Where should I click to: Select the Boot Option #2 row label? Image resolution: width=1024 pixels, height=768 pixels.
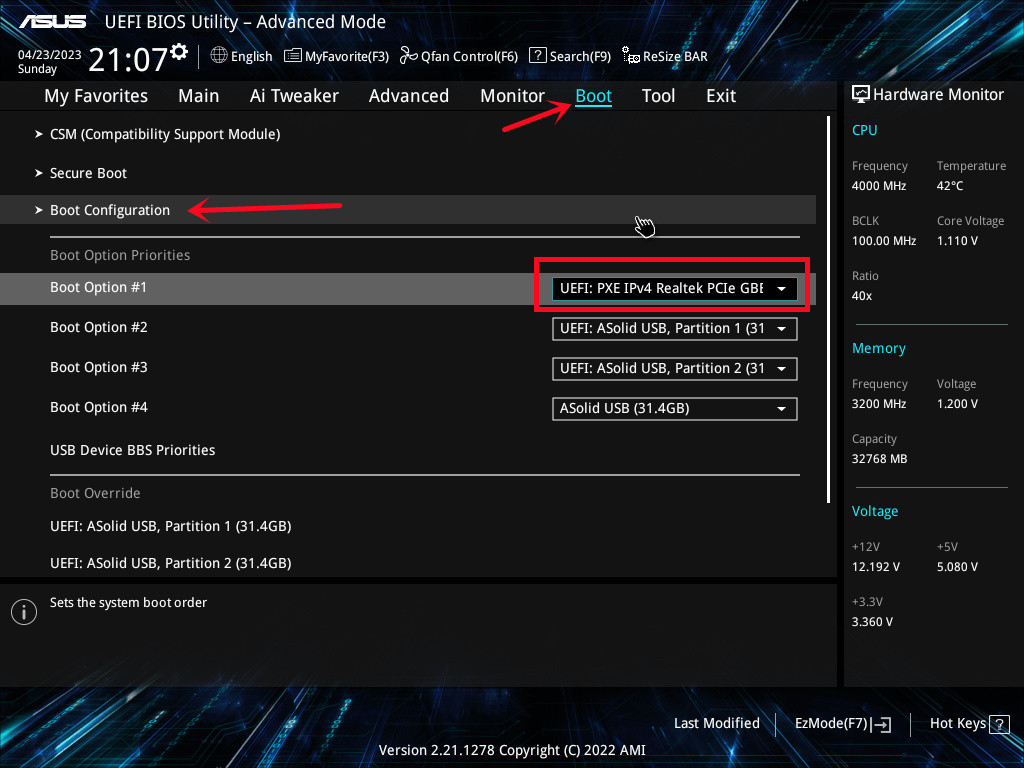99,327
